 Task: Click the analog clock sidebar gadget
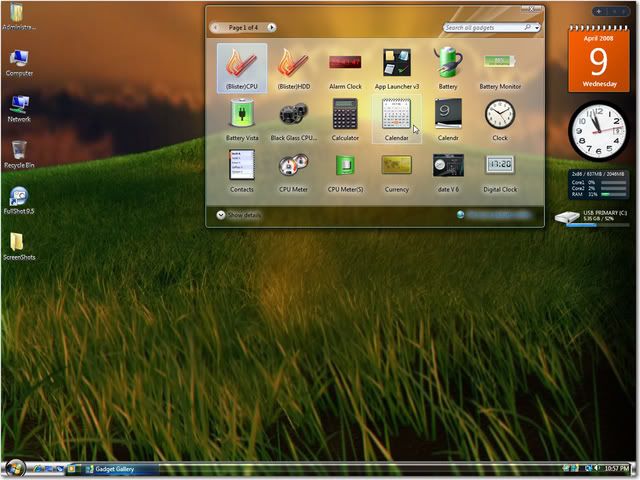pos(599,131)
